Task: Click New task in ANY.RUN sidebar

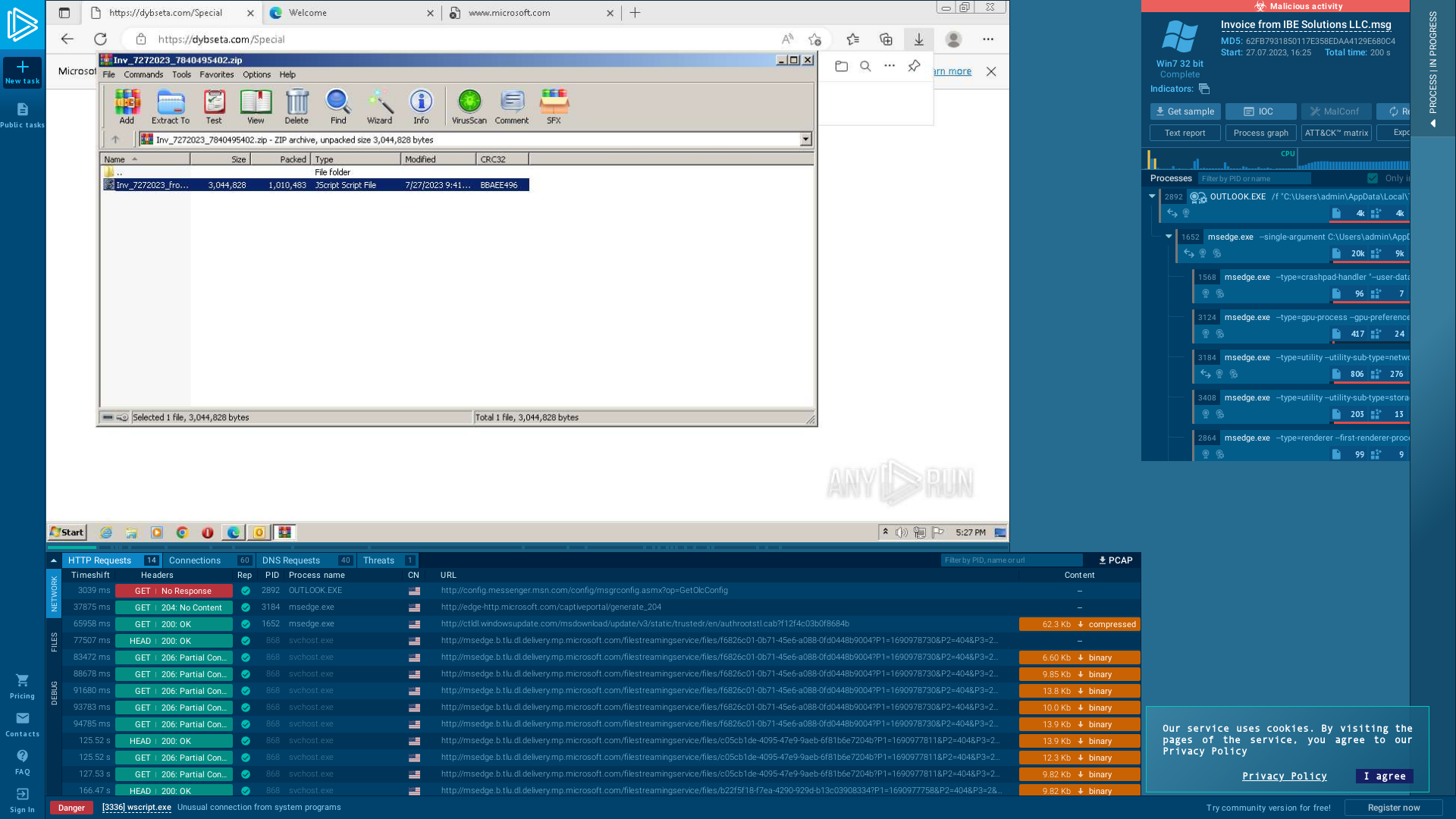Action: click(x=22, y=73)
